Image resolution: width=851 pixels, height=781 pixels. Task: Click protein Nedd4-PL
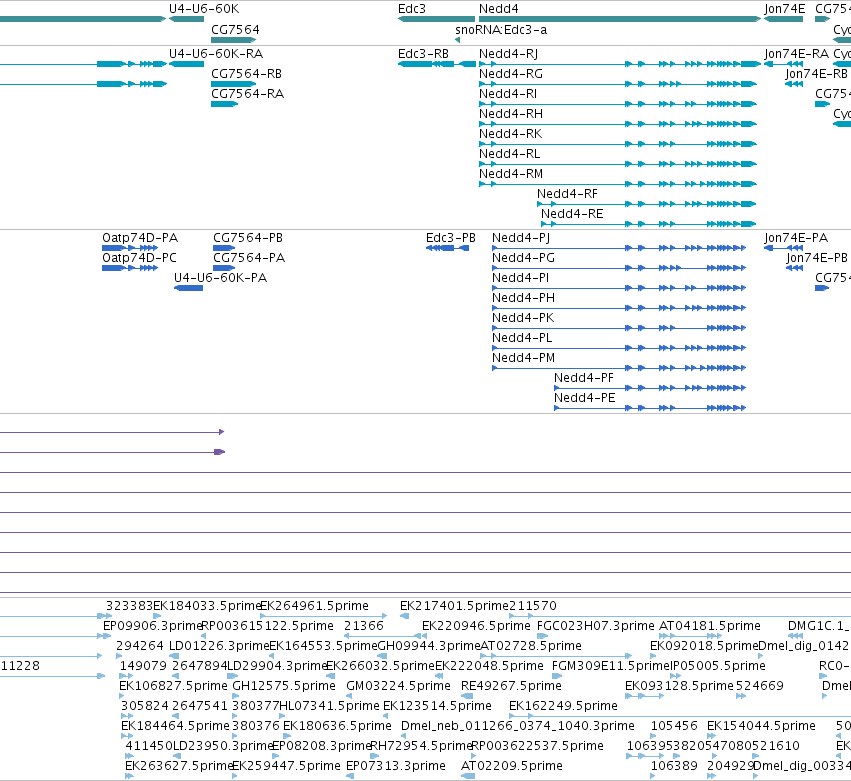[x=619, y=348]
